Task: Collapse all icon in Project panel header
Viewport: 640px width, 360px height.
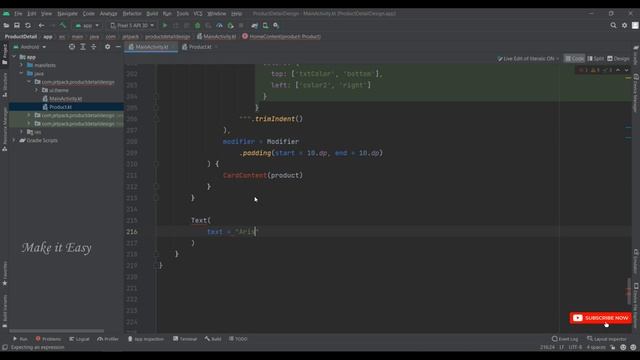Action: 93,47
